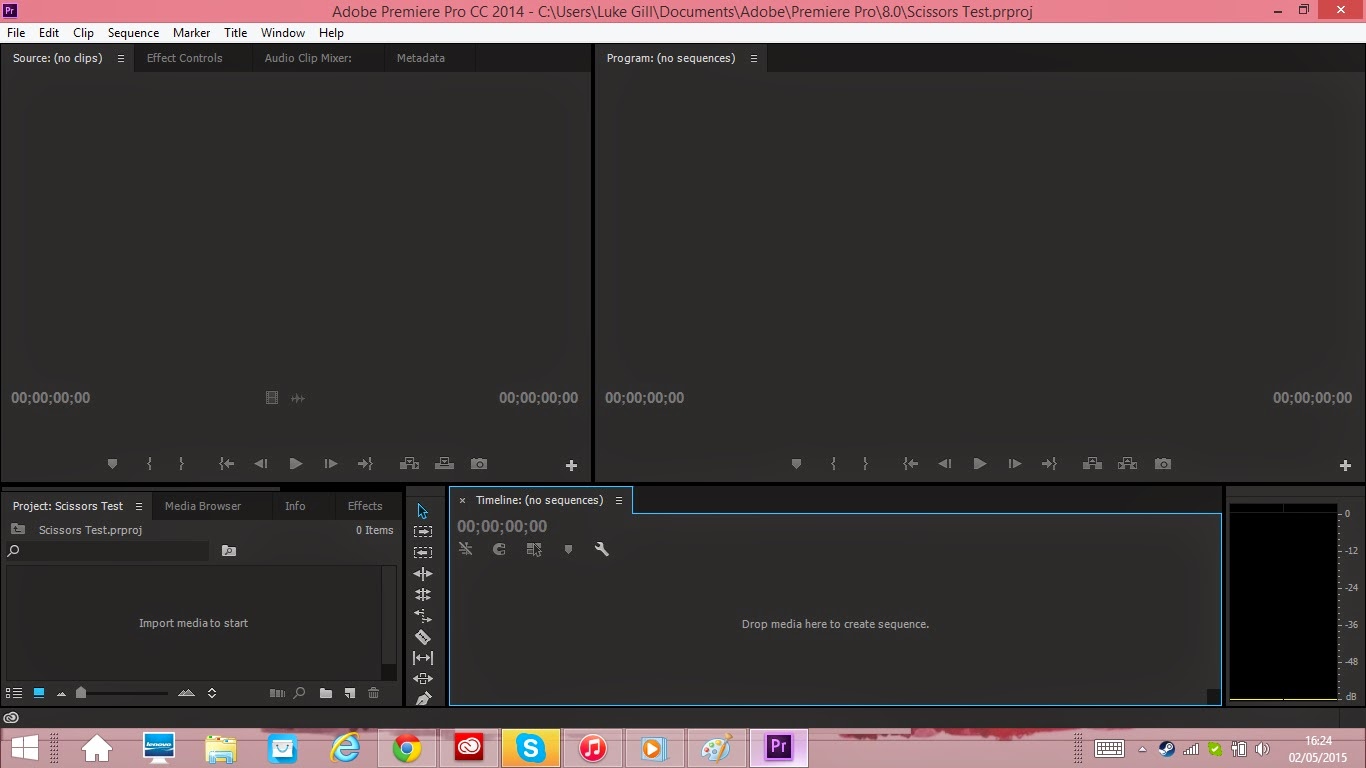This screenshot has height=768, width=1366.
Task: Open the Title menu
Action: coord(235,33)
